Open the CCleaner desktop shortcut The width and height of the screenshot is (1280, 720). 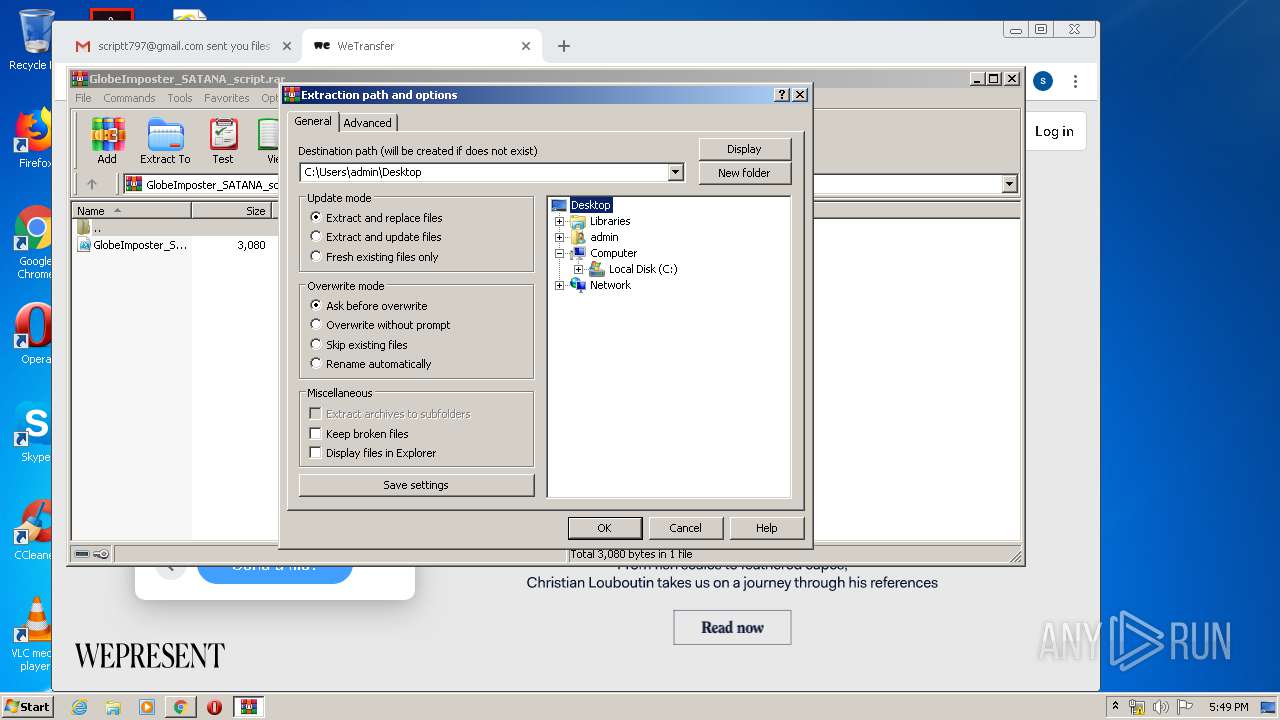click(x=34, y=530)
